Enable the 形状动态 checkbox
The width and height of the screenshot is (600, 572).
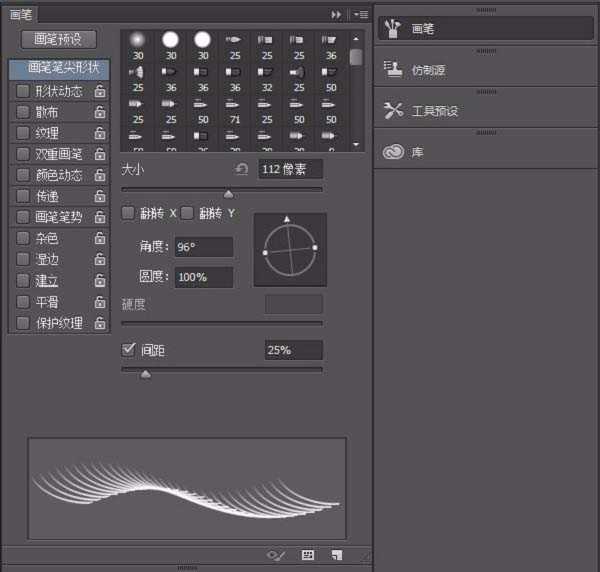tap(23, 92)
